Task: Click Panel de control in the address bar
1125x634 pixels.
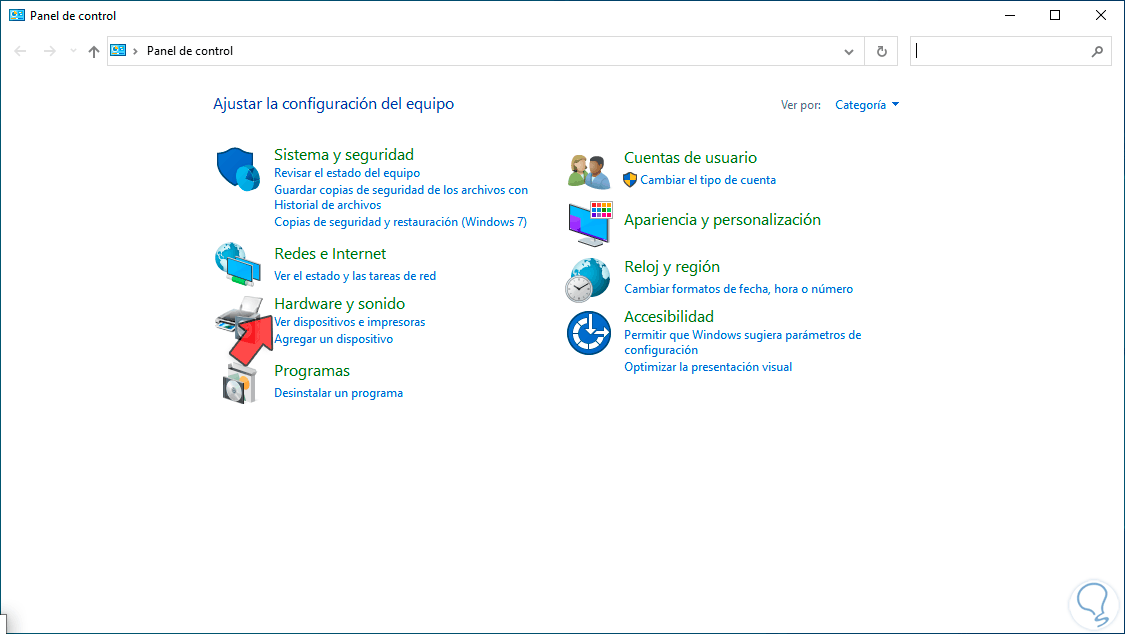Action: 190,51
